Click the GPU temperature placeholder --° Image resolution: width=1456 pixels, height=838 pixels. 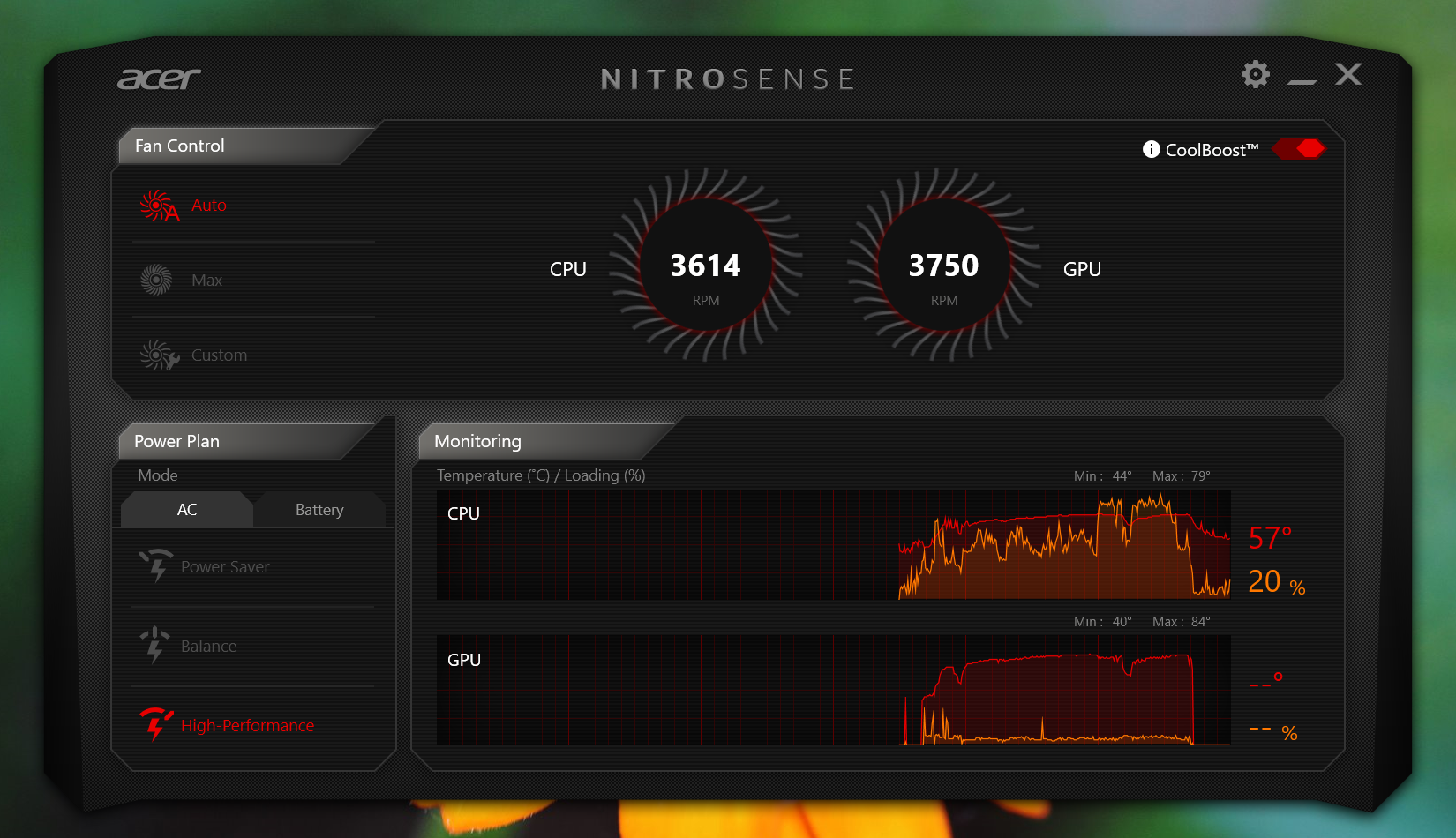(x=1266, y=682)
